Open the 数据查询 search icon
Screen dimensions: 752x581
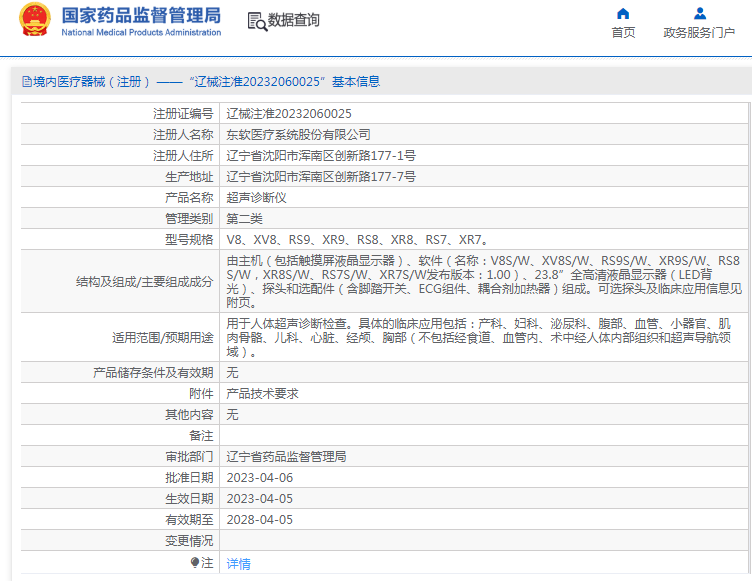(257, 22)
